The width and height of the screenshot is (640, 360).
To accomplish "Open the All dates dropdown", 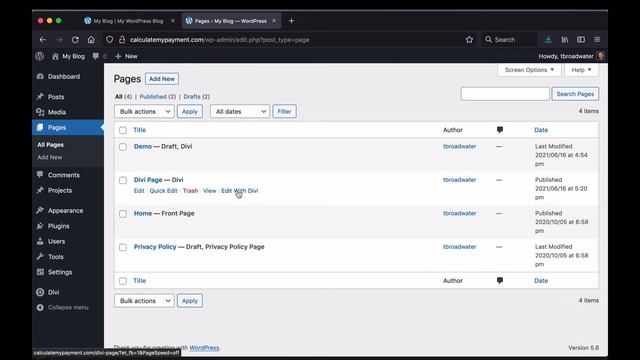I will [240, 111].
